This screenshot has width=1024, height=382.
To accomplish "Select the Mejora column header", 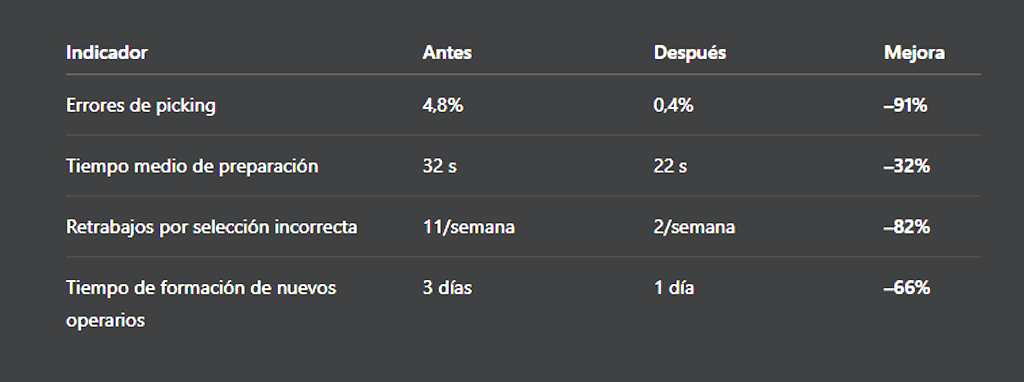I will (914, 53).
